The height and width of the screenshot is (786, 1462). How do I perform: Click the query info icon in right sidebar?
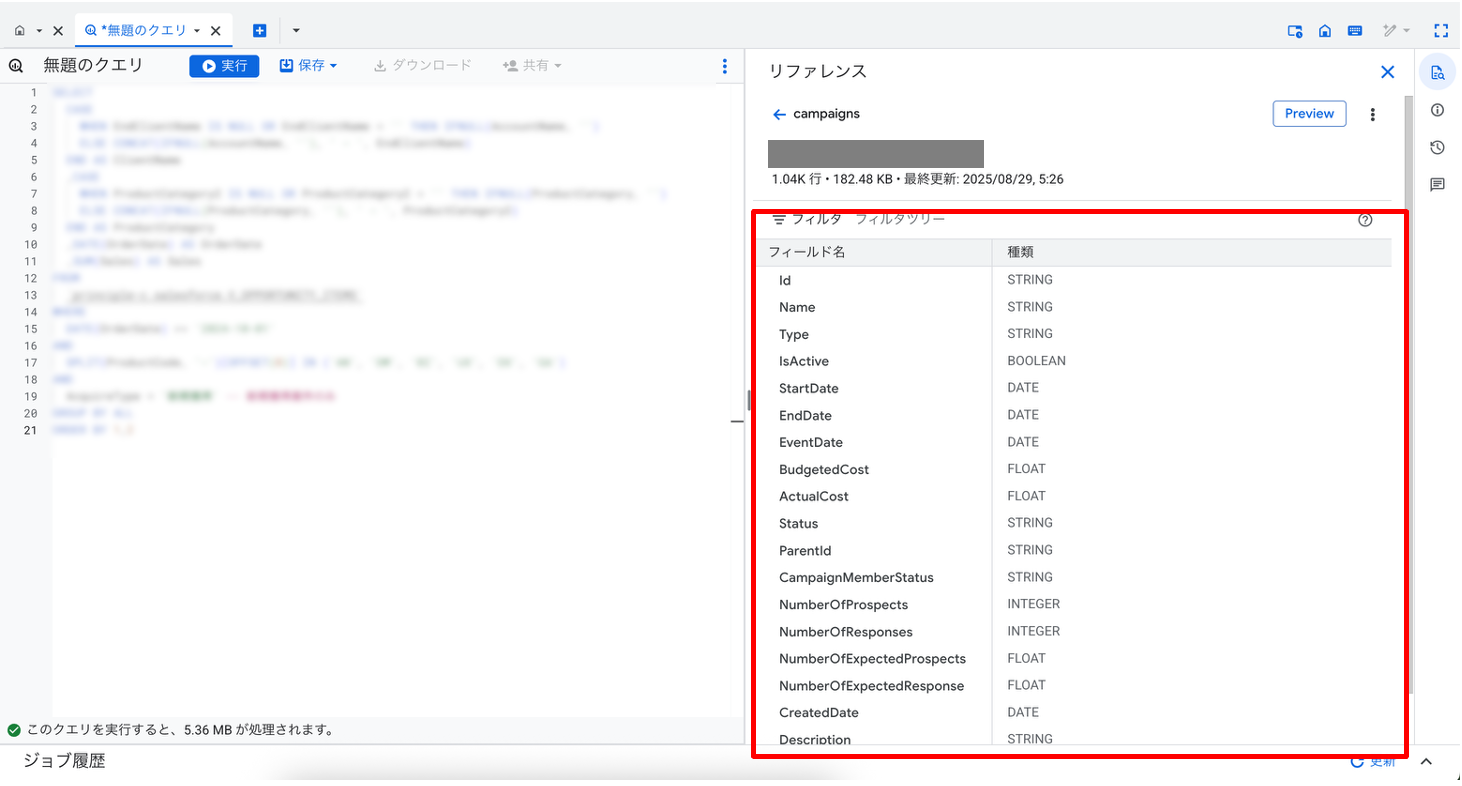[1437, 110]
